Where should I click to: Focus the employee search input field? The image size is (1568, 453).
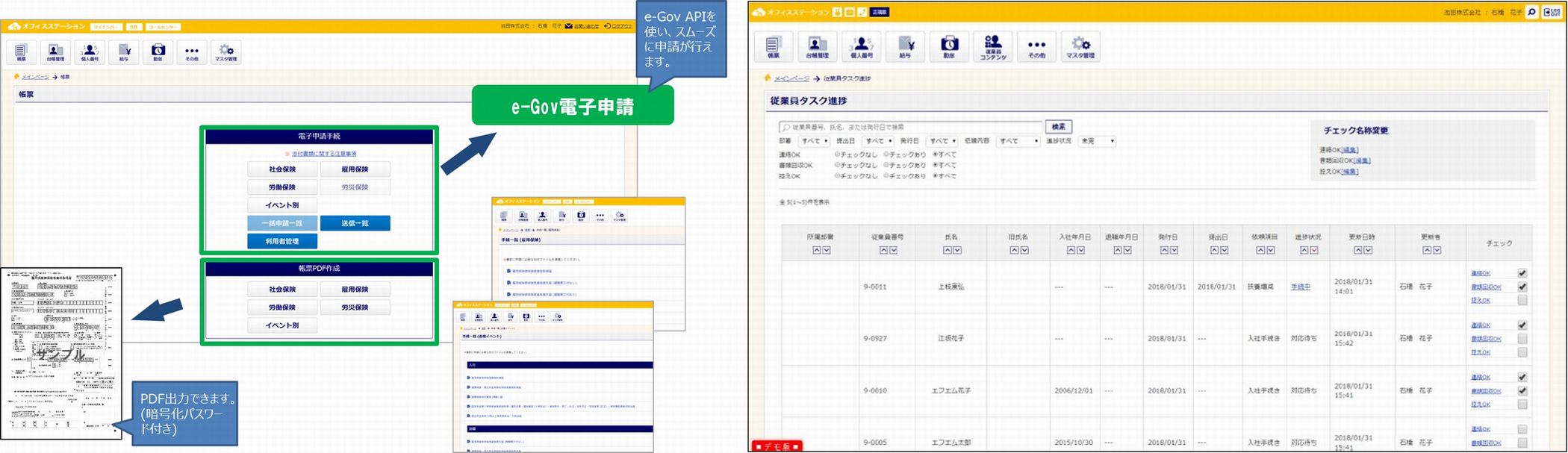pyautogui.click(x=910, y=127)
